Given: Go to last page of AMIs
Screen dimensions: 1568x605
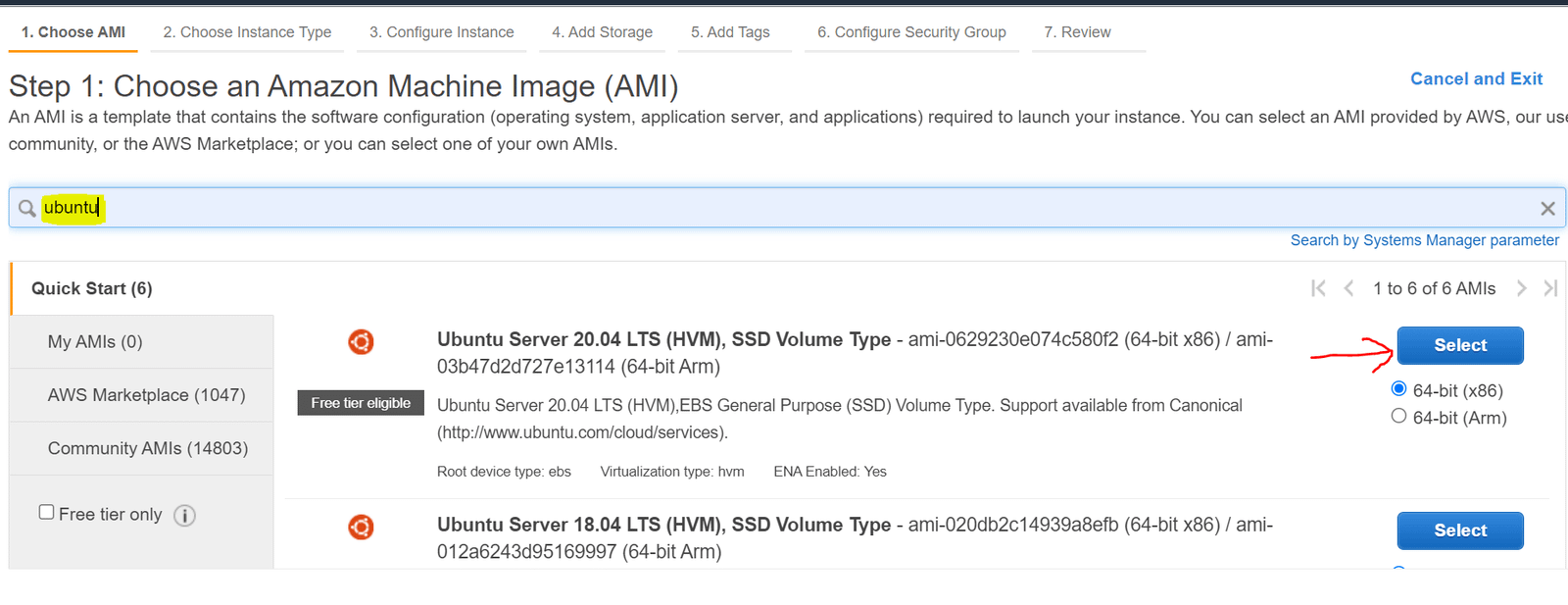Looking at the screenshot, I should point(1550,288).
